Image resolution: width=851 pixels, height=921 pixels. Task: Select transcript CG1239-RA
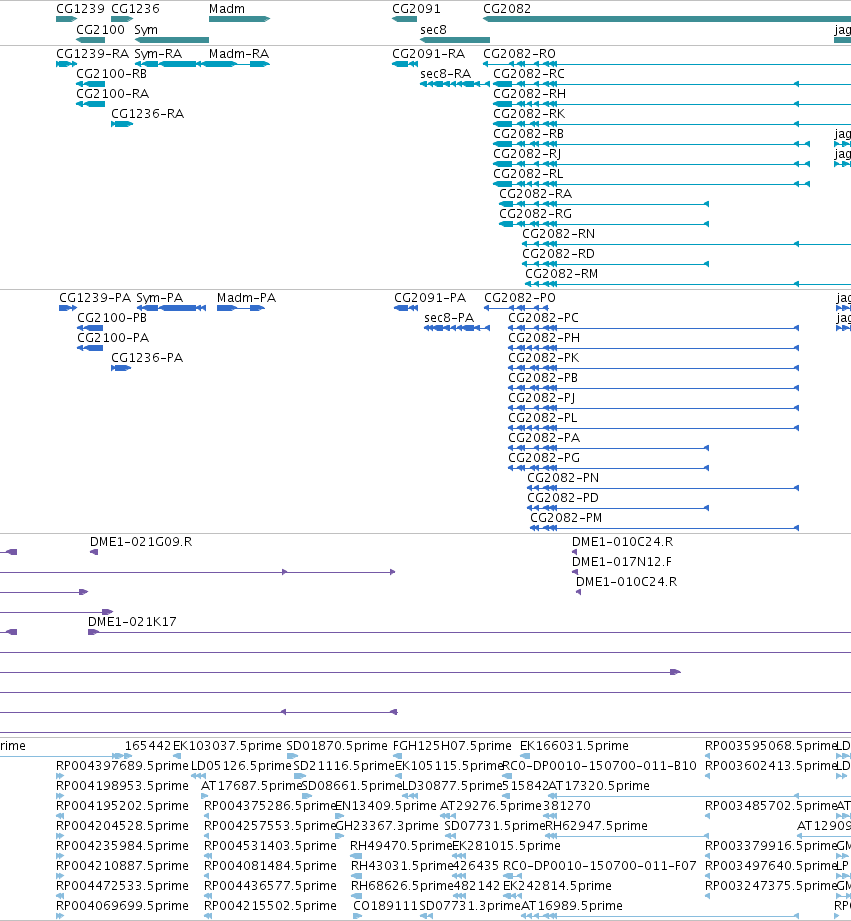(92, 53)
